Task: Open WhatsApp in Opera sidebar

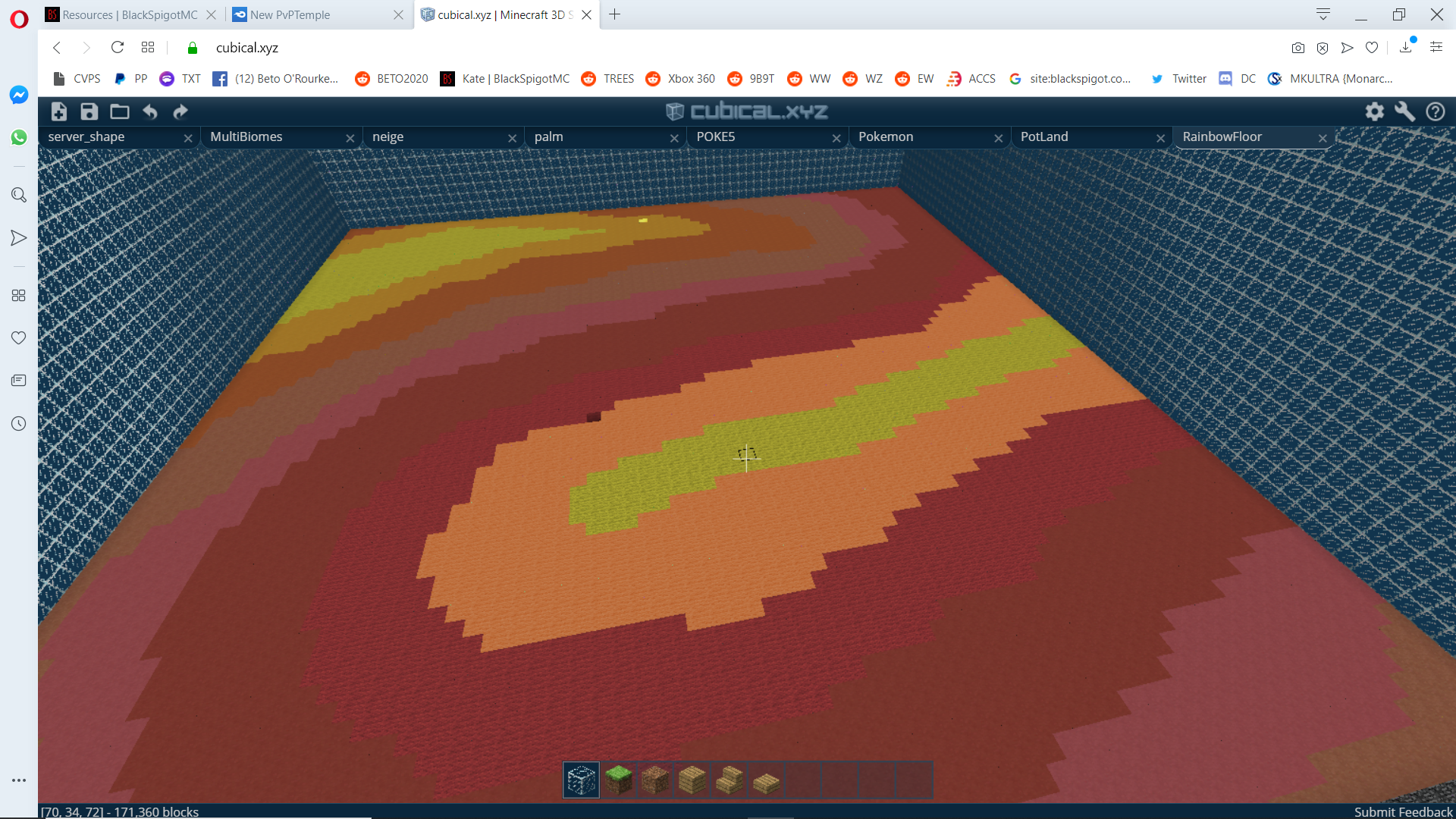Action: (x=19, y=137)
